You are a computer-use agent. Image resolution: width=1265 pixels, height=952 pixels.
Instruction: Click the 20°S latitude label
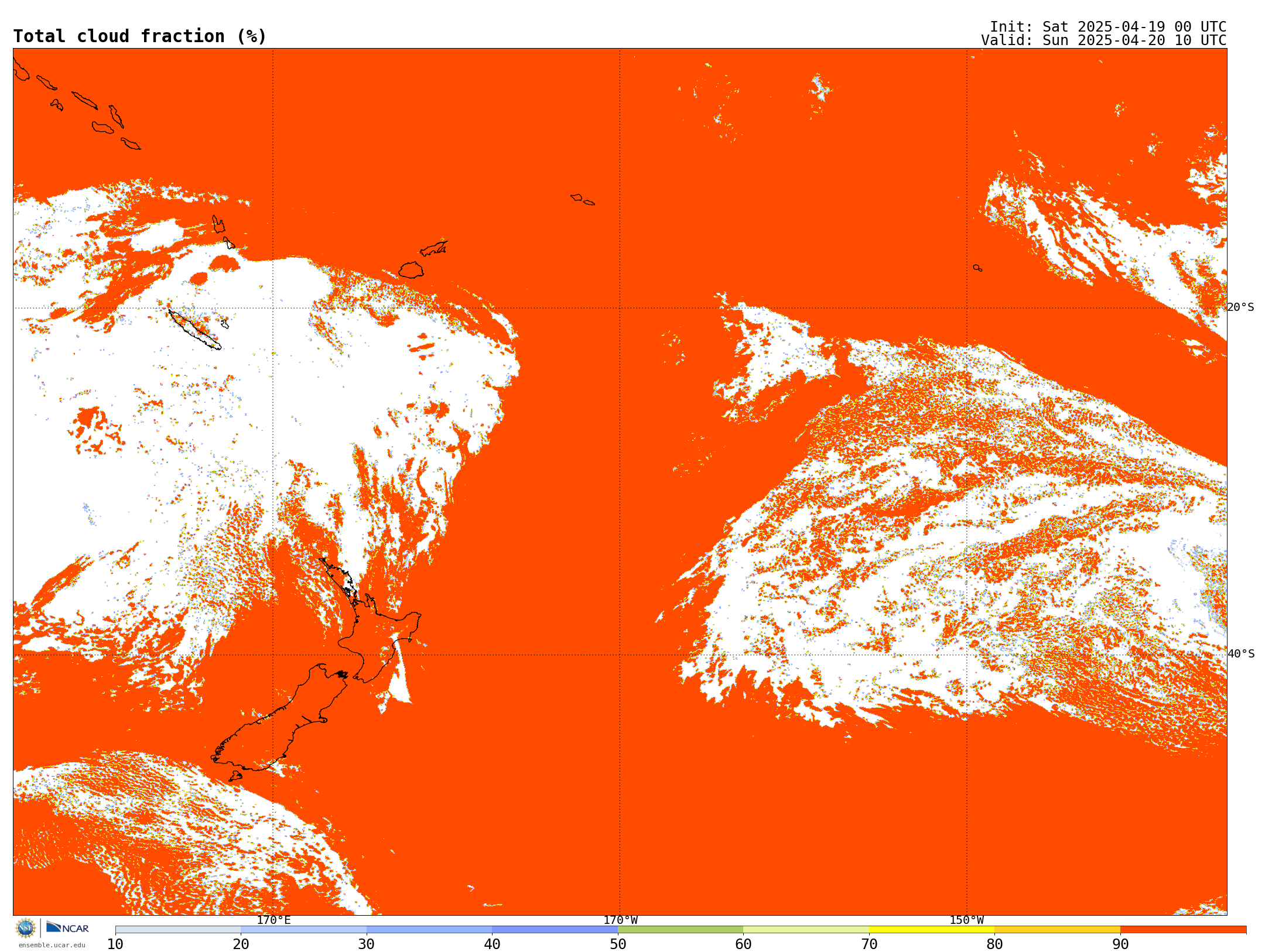tap(1240, 307)
